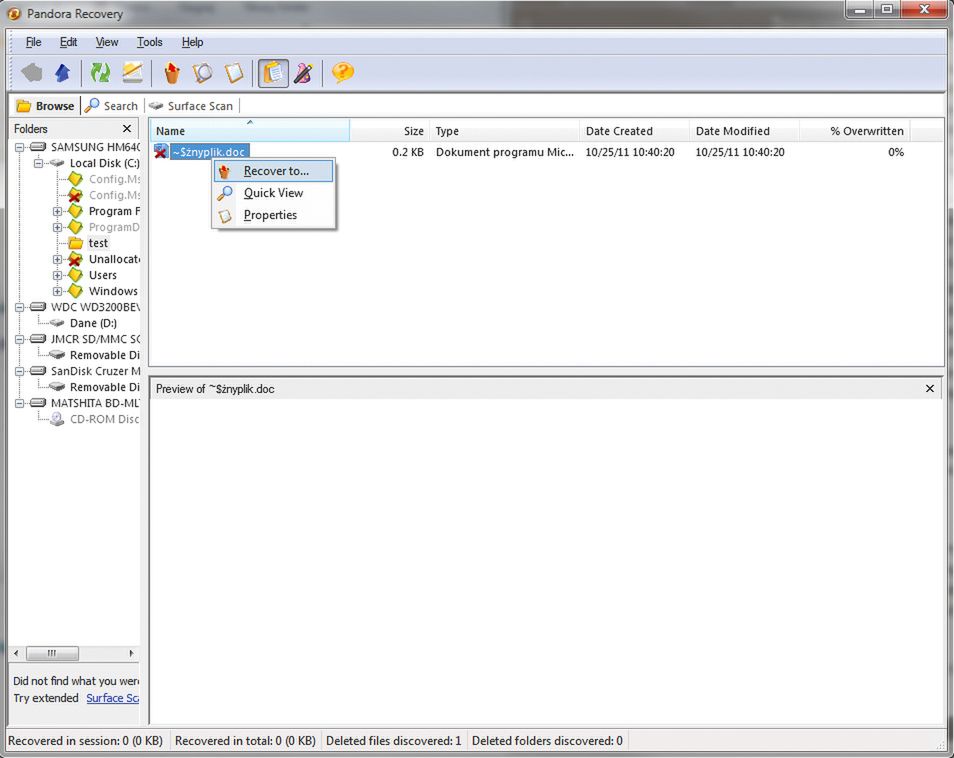This screenshot has height=758, width=954.
Task: Click the Folders scrollbar right arrow
Action: 131,653
